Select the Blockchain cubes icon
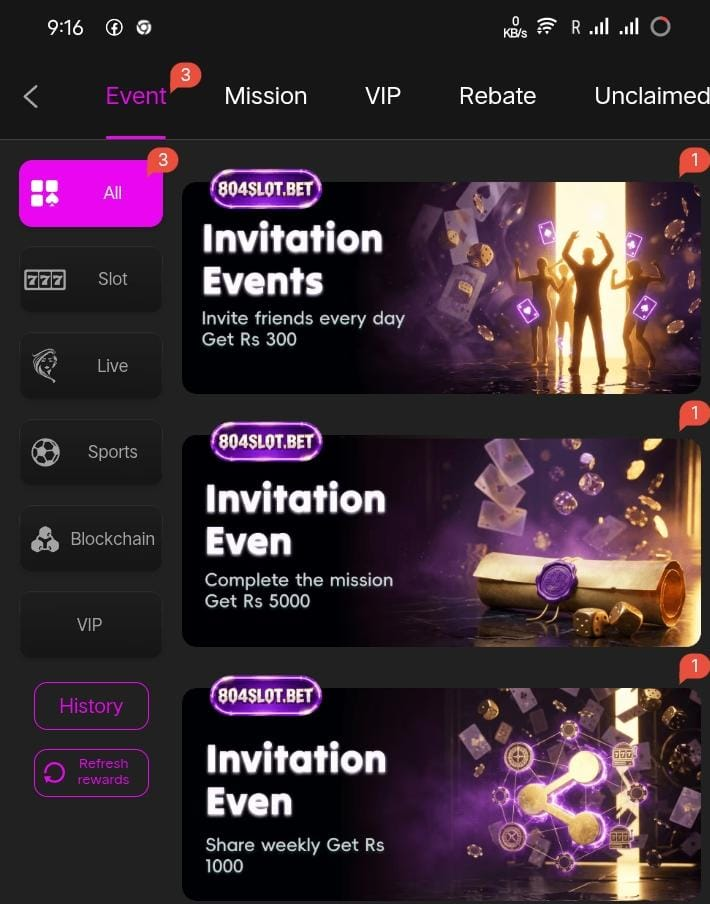Image resolution: width=710 pixels, height=904 pixels. pos(45,539)
